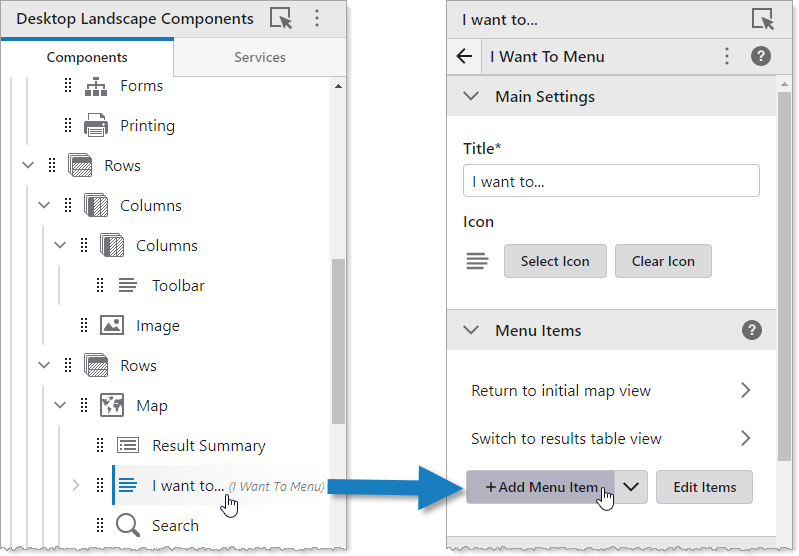The height and width of the screenshot is (556, 799).
Task: Click the Add Menu Item button
Action: [x=540, y=487]
